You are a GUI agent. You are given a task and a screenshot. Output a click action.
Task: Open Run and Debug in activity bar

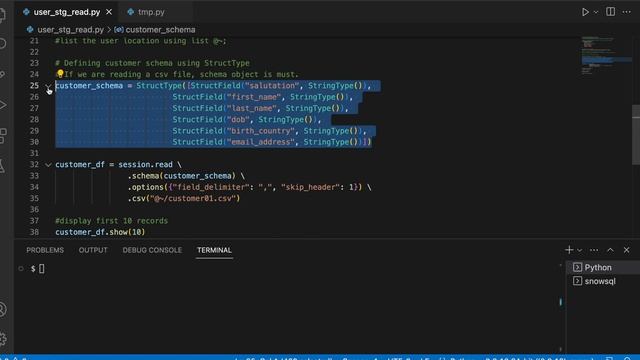click(x=3, y=105)
